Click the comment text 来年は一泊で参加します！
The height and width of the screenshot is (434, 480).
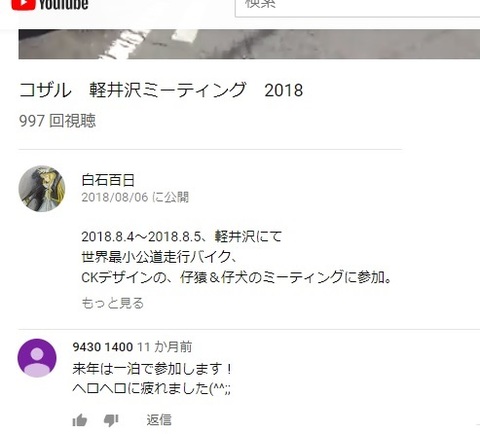point(152,369)
